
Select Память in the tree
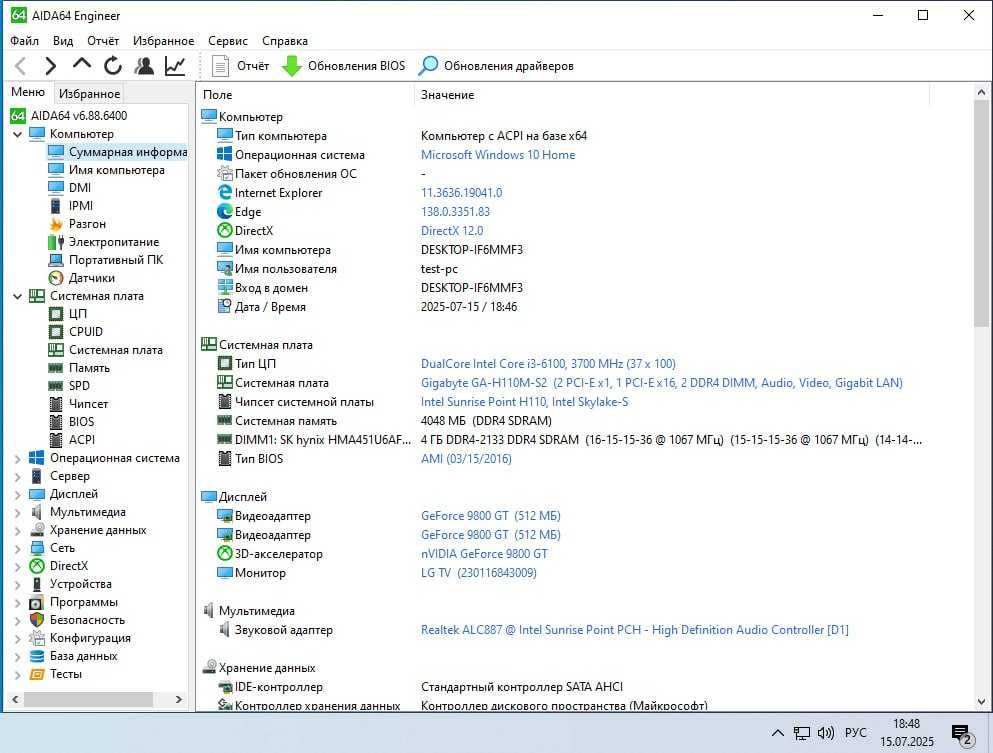pyautogui.click(x=89, y=368)
